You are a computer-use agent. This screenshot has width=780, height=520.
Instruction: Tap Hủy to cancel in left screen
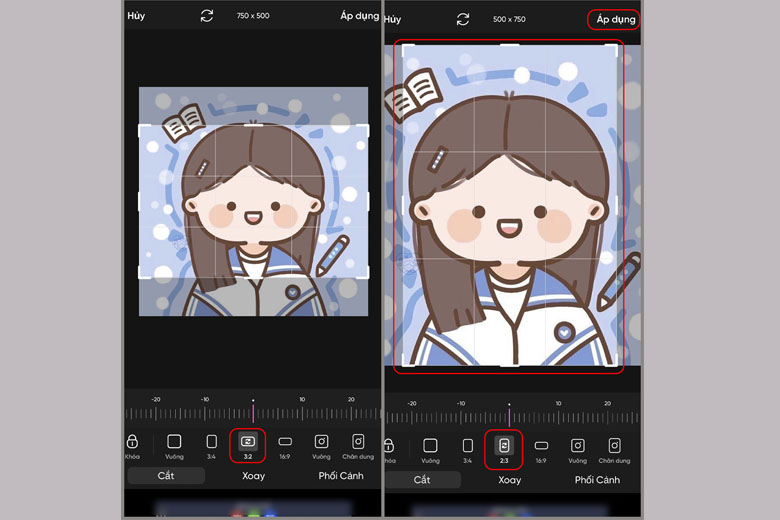(x=136, y=16)
